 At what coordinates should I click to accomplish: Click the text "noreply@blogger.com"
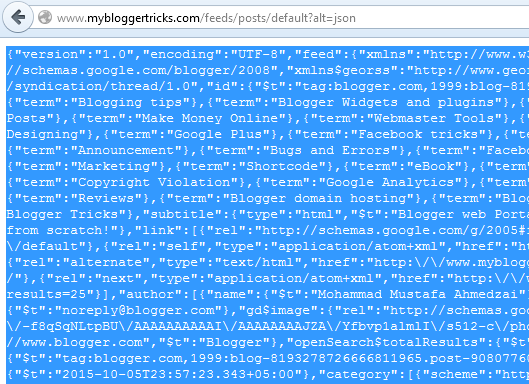pos(138,310)
